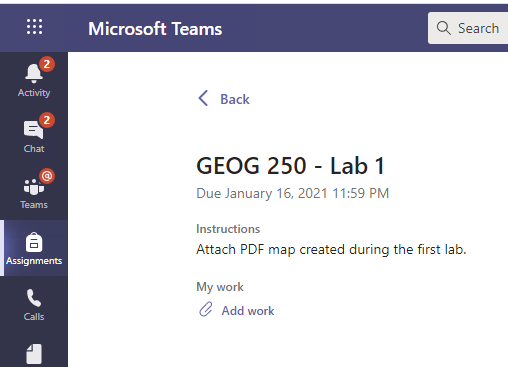Click the Microsoft Teams title
The image size is (508, 367).
(x=155, y=29)
